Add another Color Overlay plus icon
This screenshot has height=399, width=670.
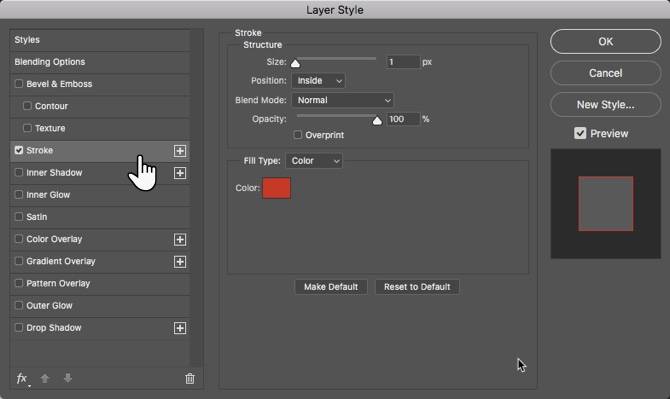(x=180, y=240)
